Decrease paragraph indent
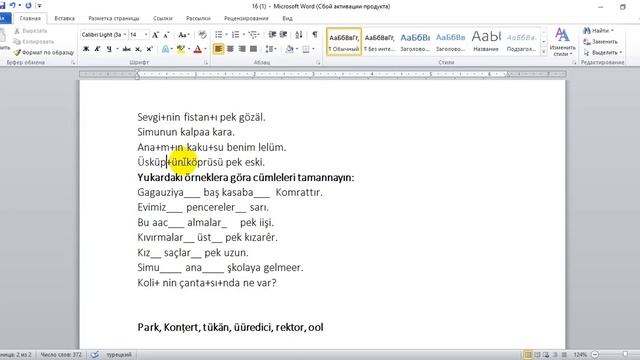640x360 pixels. point(272,35)
